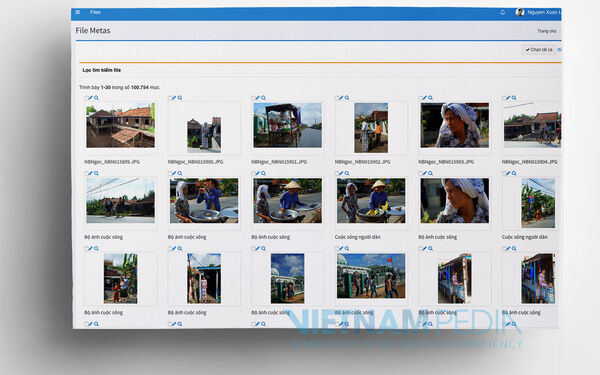Open the mosque with red flag thumbnail

(x=371, y=276)
